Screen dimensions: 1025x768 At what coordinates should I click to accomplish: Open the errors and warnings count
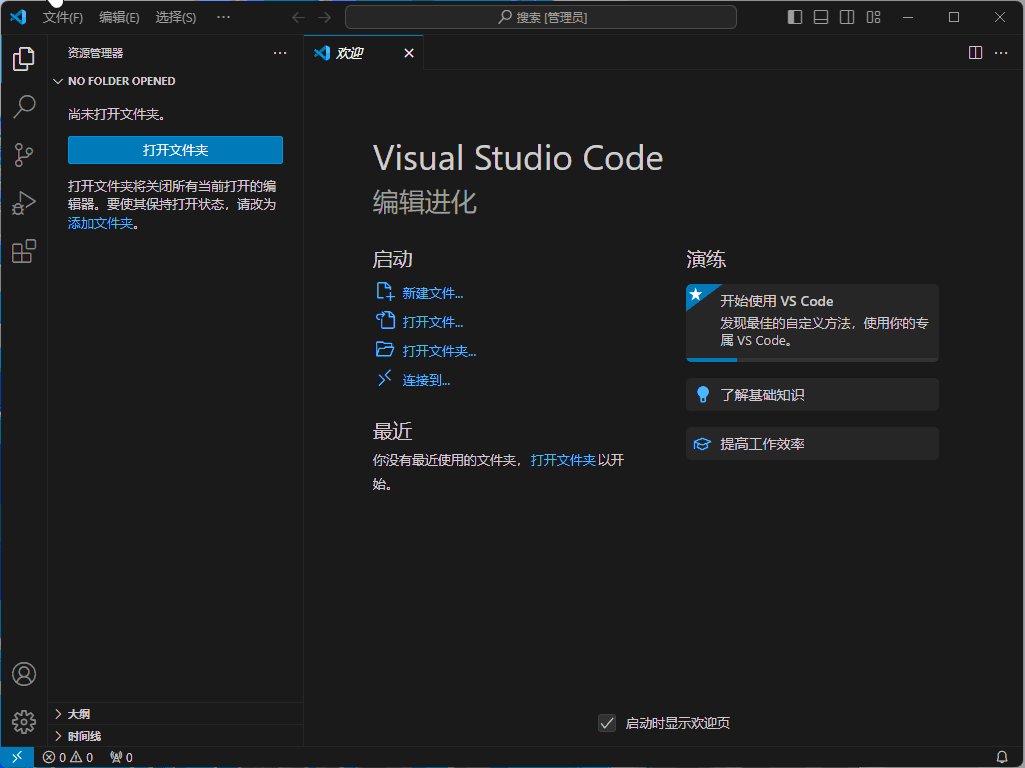[68, 757]
